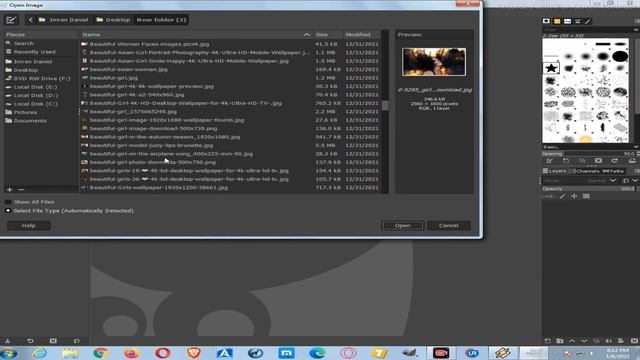640x360 pixels.
Task: Sort files by the Name column header
Action: tap(196, 35)
